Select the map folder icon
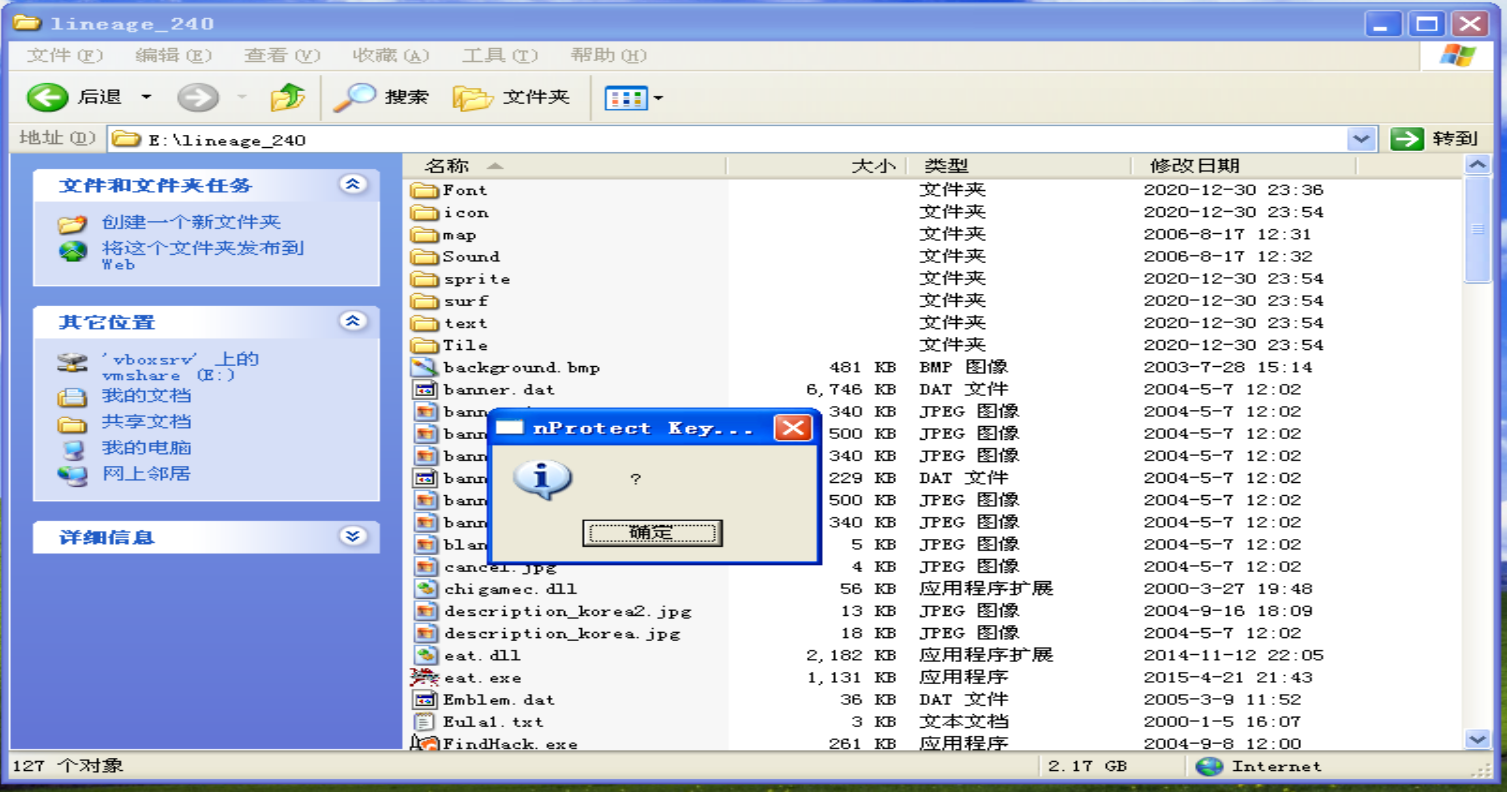 coord(425,234)
